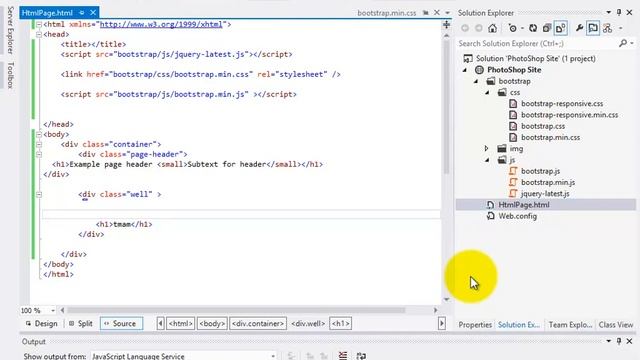Select HtmlPage.html in Solution Explorer
Screen dimensions: 640x360
524,205
